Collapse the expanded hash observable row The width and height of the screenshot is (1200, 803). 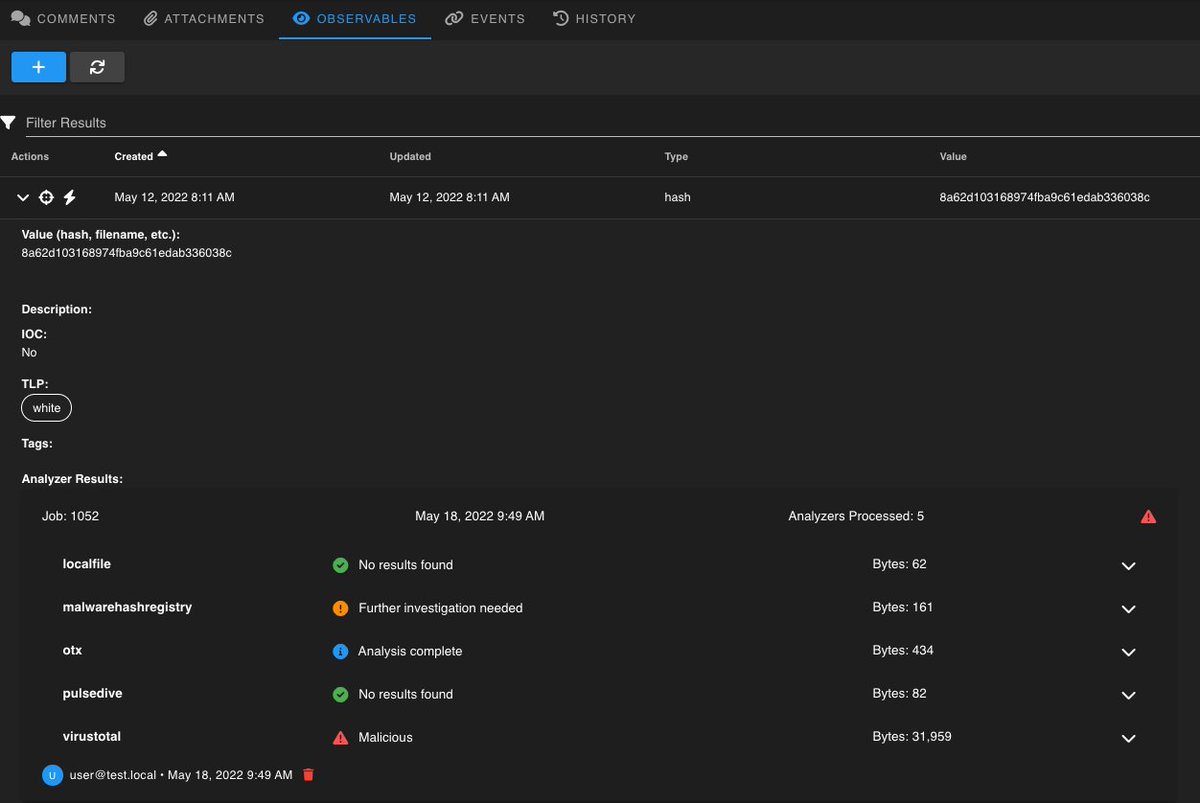22,197
